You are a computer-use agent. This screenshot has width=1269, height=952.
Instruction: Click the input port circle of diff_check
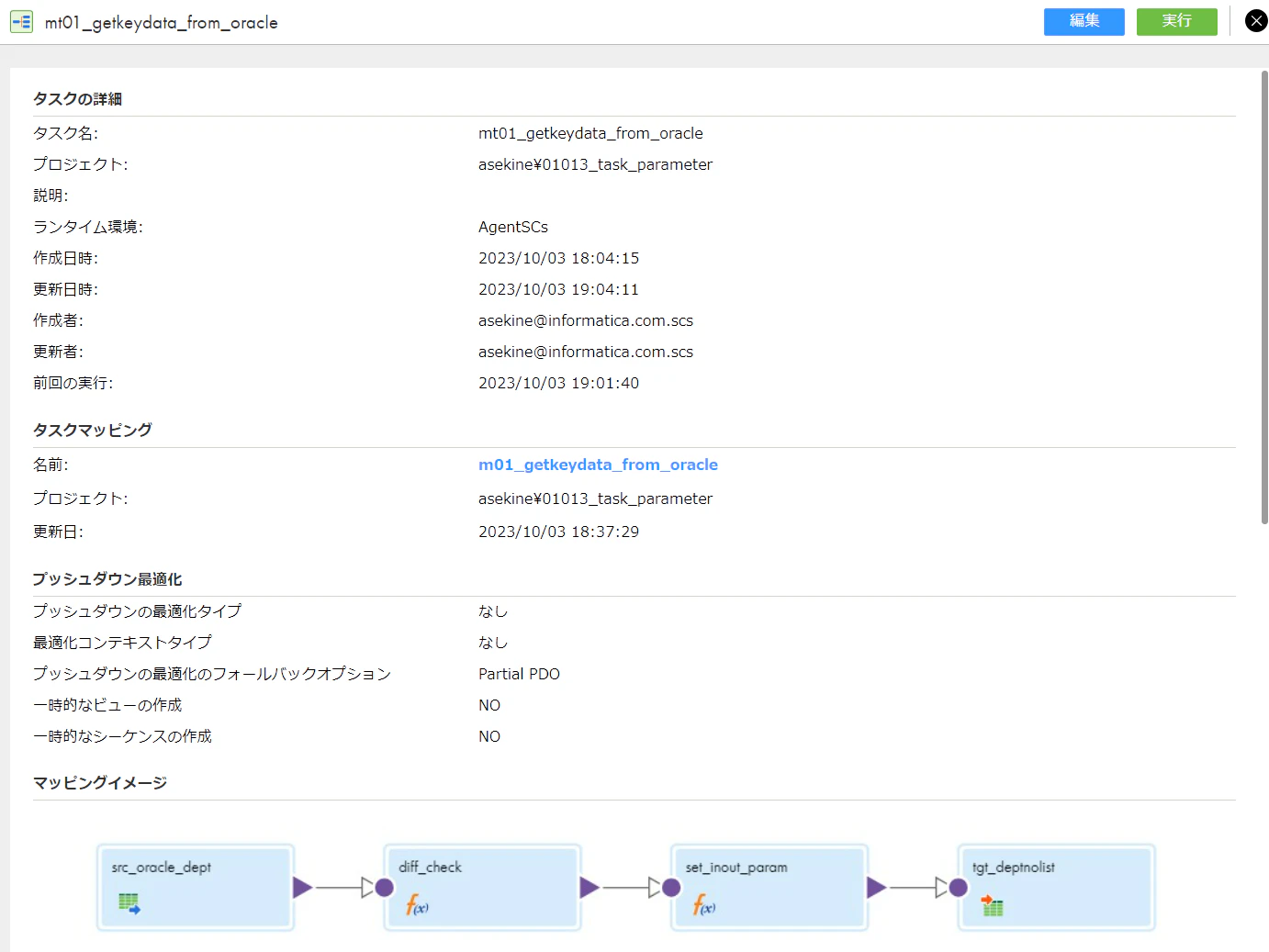385,887
